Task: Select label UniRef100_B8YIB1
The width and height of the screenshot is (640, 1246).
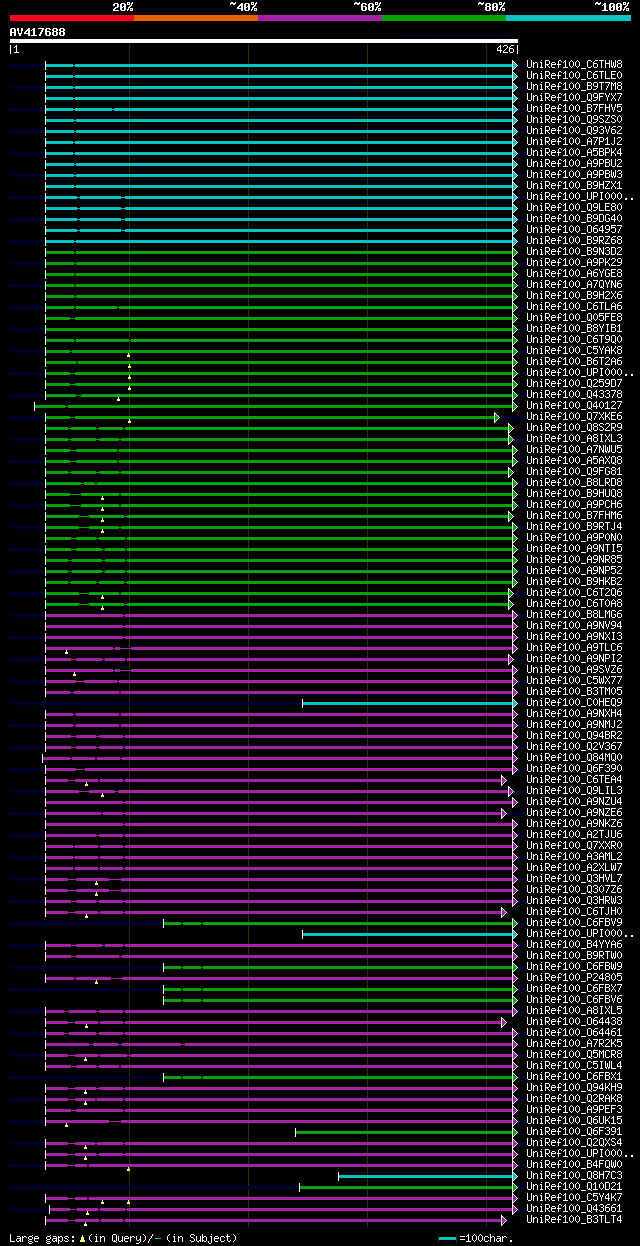Action: (574, 329)
